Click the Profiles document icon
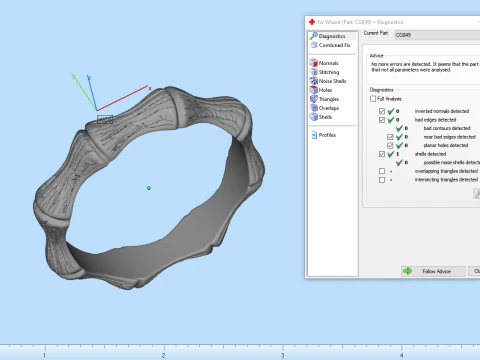The image size is (480, 360). (x=314, y=135)
